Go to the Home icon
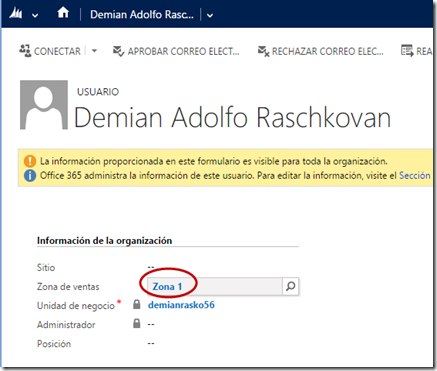This screenshot has width=437, height=371. [63, 13]
